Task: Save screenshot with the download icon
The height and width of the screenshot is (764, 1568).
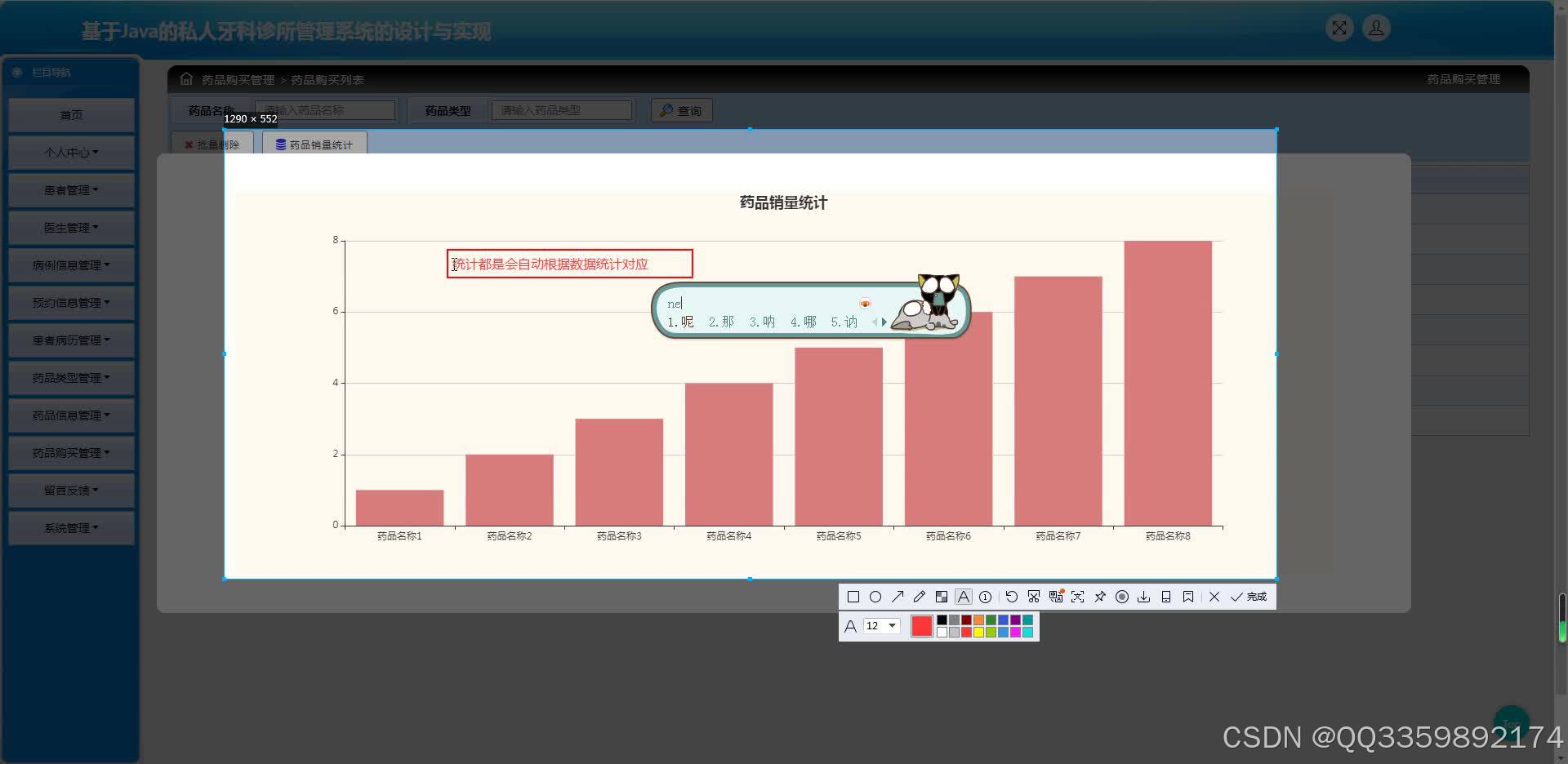Action: tap(1144, 597)
